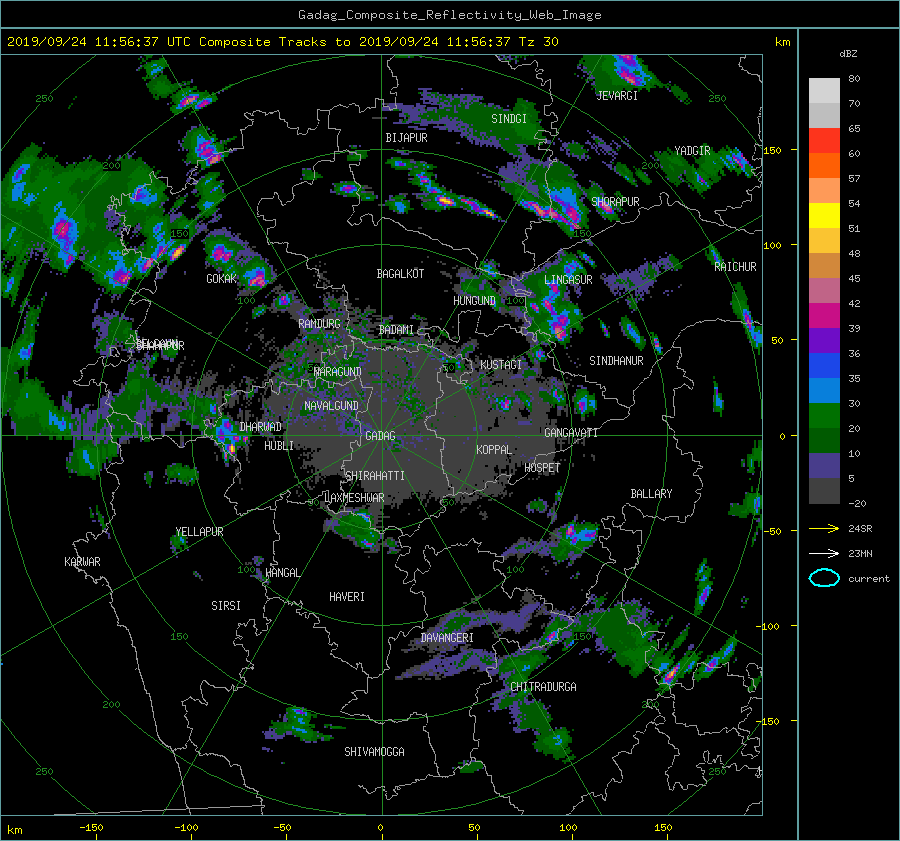Image resolution: width=900 pixels, height=841 pixels.
Task: Click the GANGAVATI city label
Action: (571, 433)
